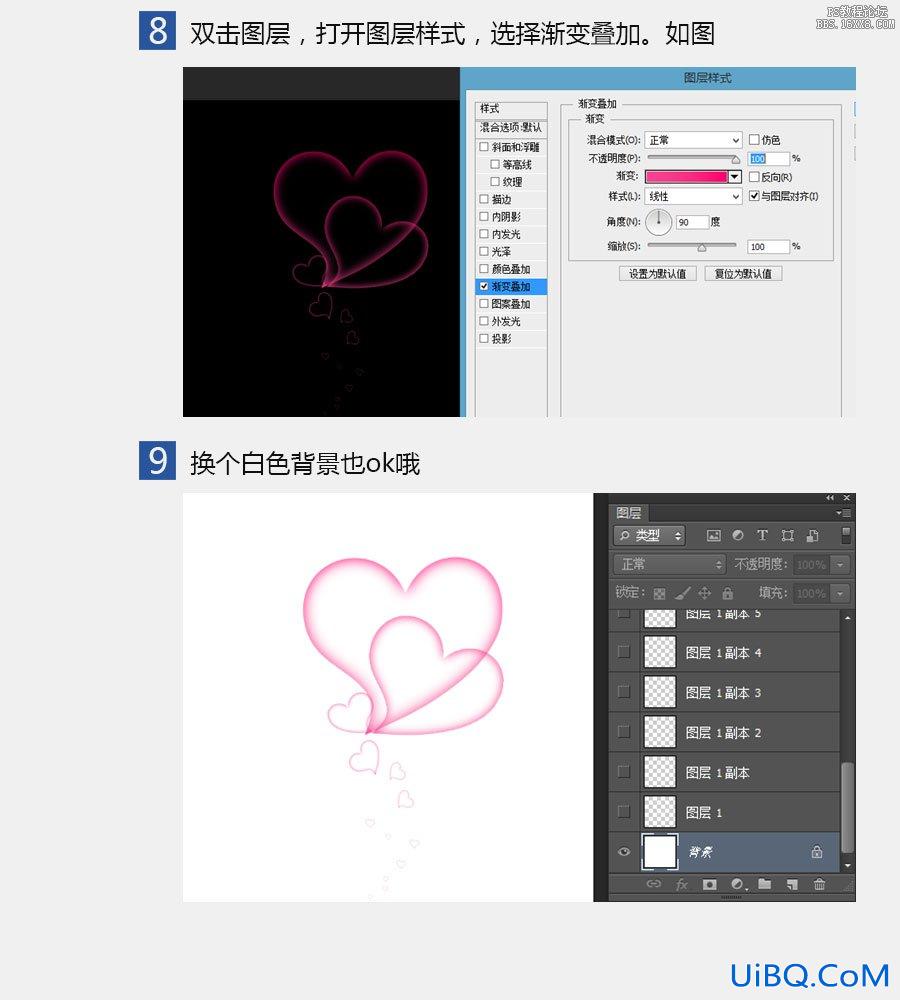The width and height of the screenshot is (900, 1000).
Task: Click the lock icon on 背景 layer
Action: pyautogui.click(x=816, y=851)
